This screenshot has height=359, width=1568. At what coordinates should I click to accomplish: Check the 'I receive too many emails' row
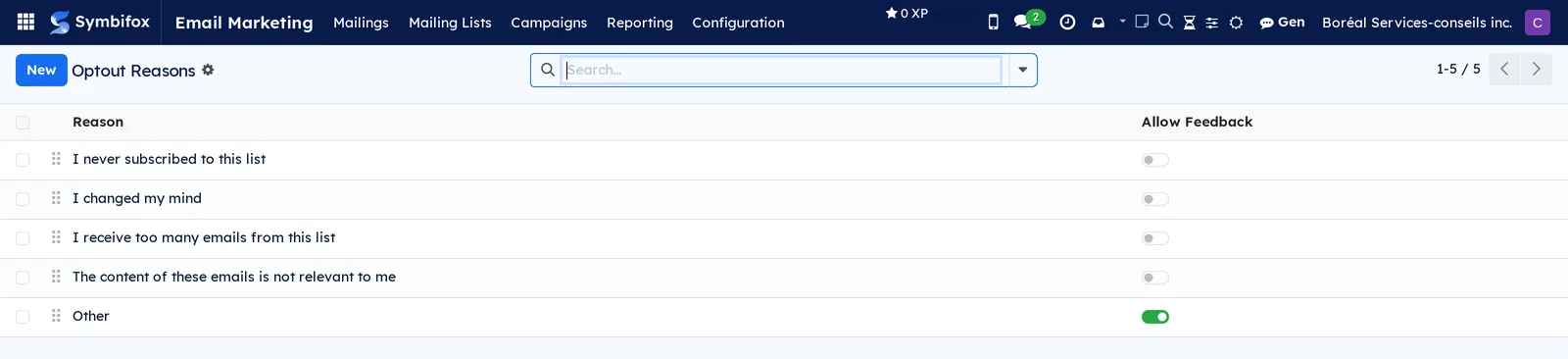tap(23, 238)
